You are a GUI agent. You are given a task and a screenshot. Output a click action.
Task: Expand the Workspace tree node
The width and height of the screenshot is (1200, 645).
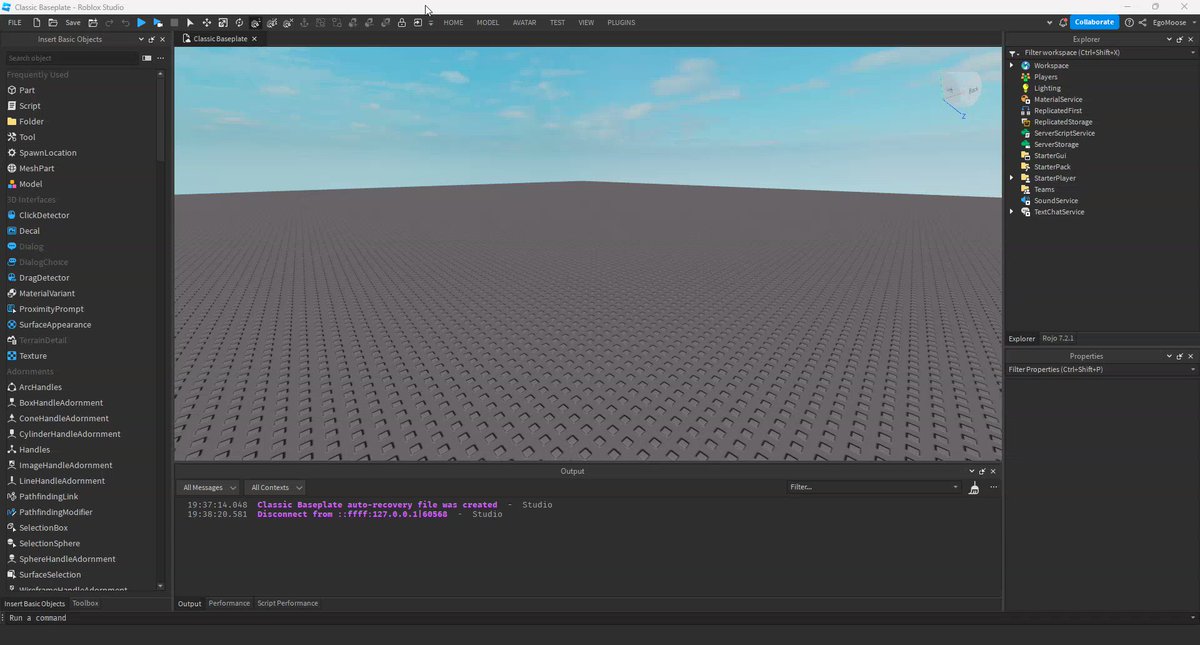coord(1011,65)
